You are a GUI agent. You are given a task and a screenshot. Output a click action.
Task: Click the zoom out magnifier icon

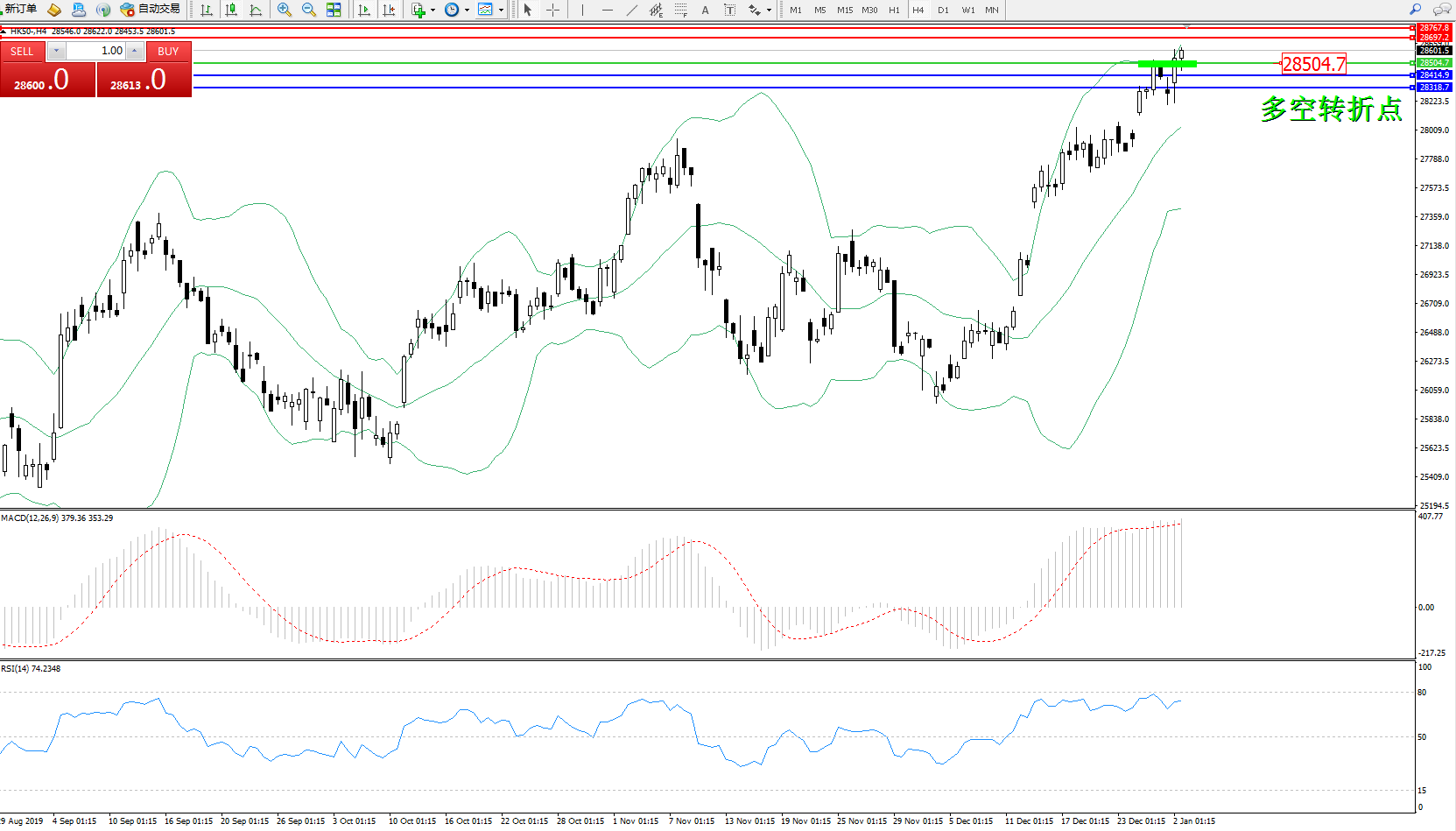click(x=309, y=10)
